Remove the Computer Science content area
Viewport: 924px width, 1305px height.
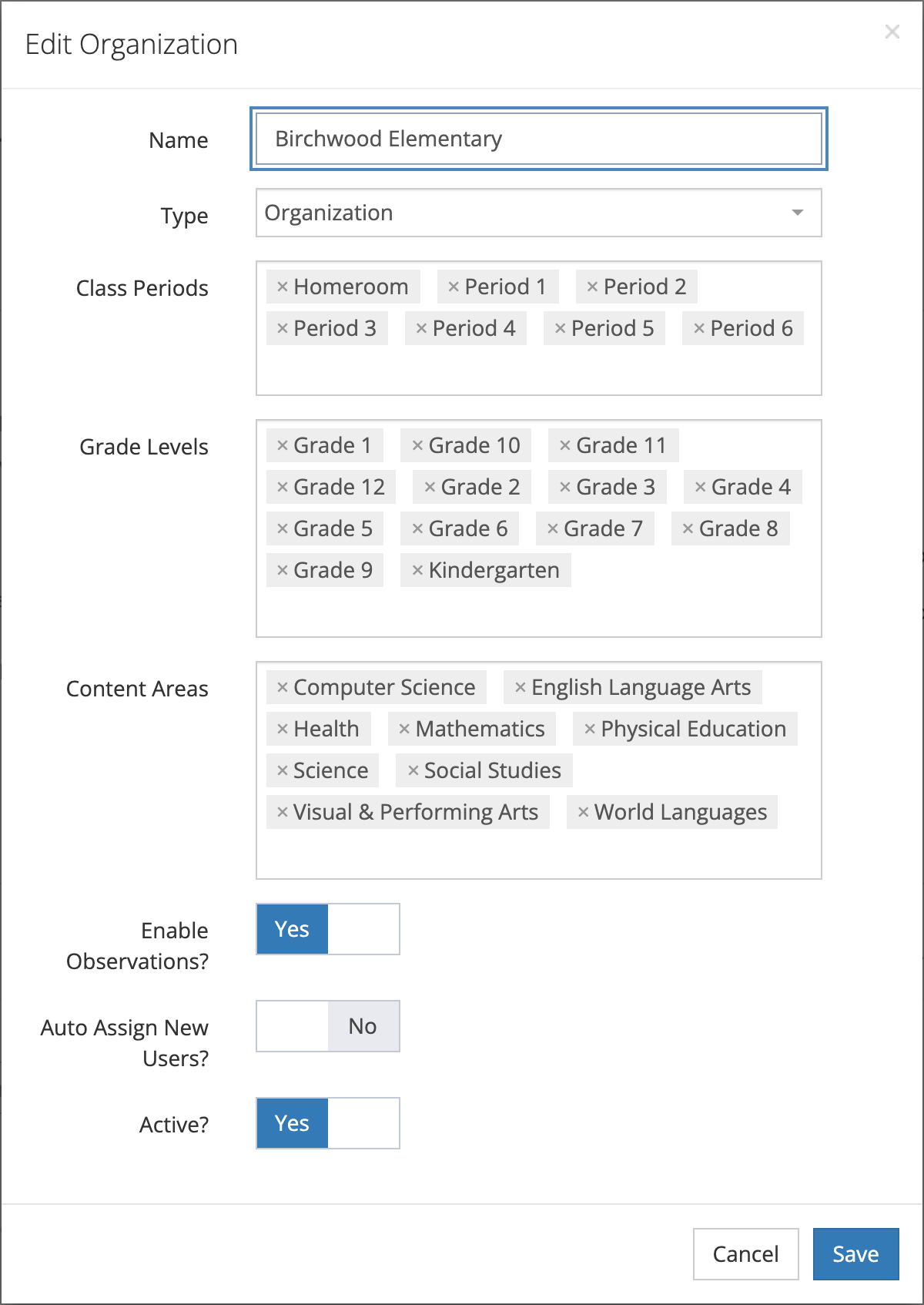[x=283, y=688]
